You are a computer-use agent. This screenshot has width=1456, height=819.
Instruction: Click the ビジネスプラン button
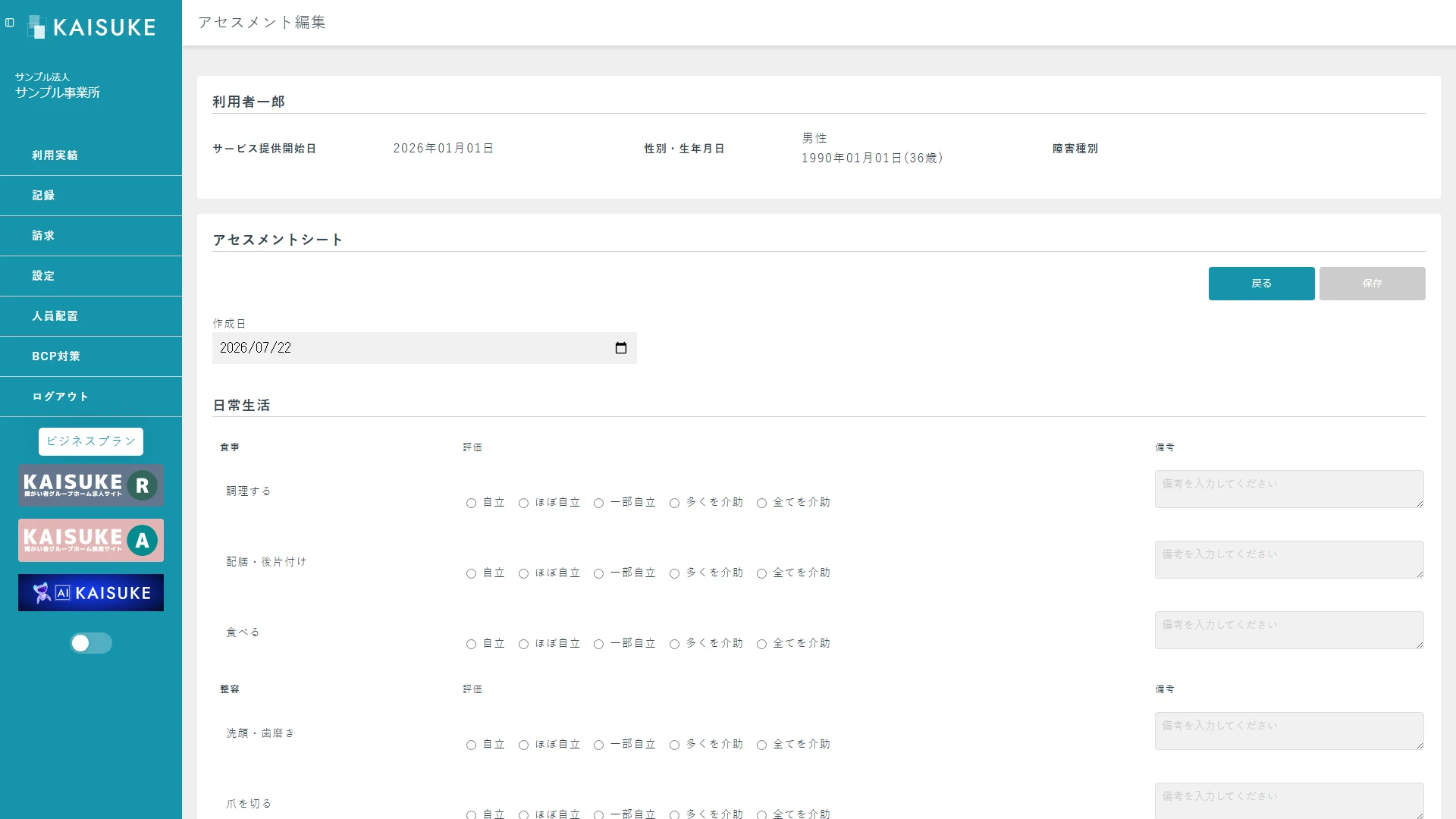91,441
